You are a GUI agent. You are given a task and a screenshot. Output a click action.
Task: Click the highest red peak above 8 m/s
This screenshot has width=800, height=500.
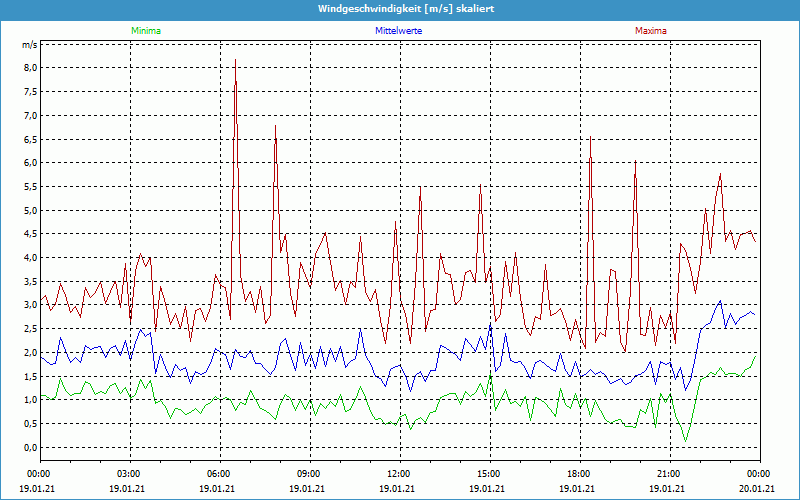pos(235,62)
